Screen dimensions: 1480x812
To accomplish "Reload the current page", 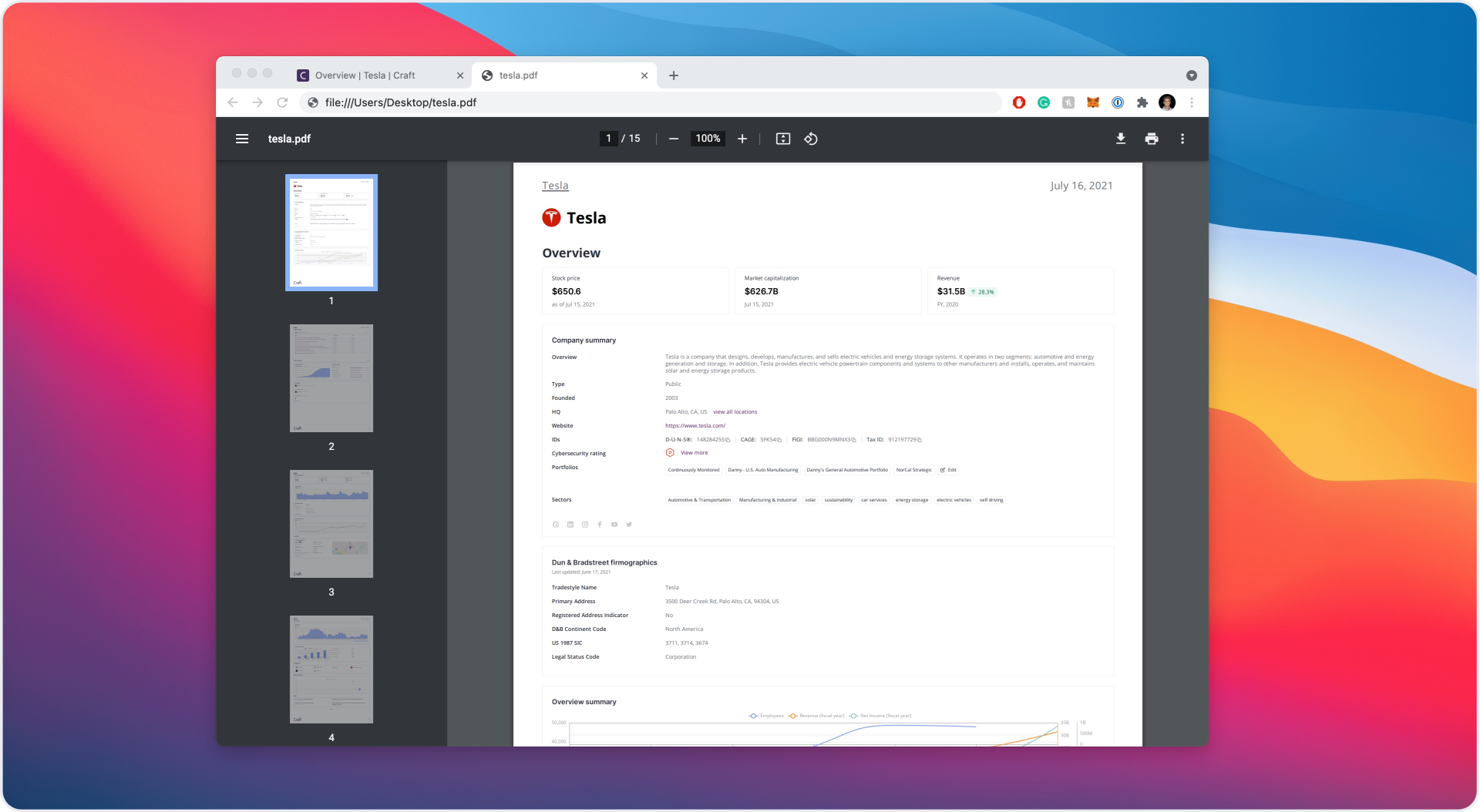I will click(282, 102).
